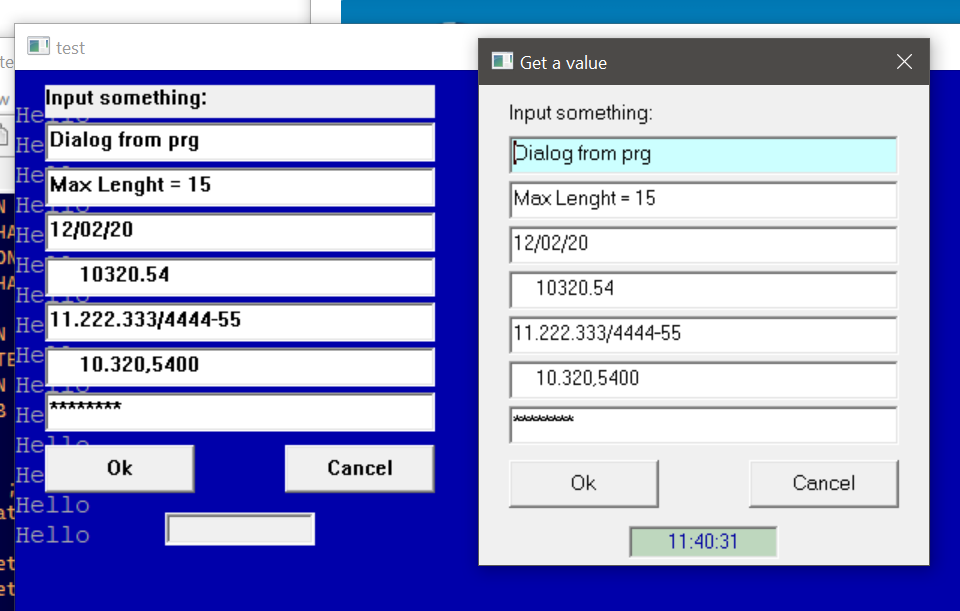Click bold 10.320,5400 field in the test window

click(240, 367)
